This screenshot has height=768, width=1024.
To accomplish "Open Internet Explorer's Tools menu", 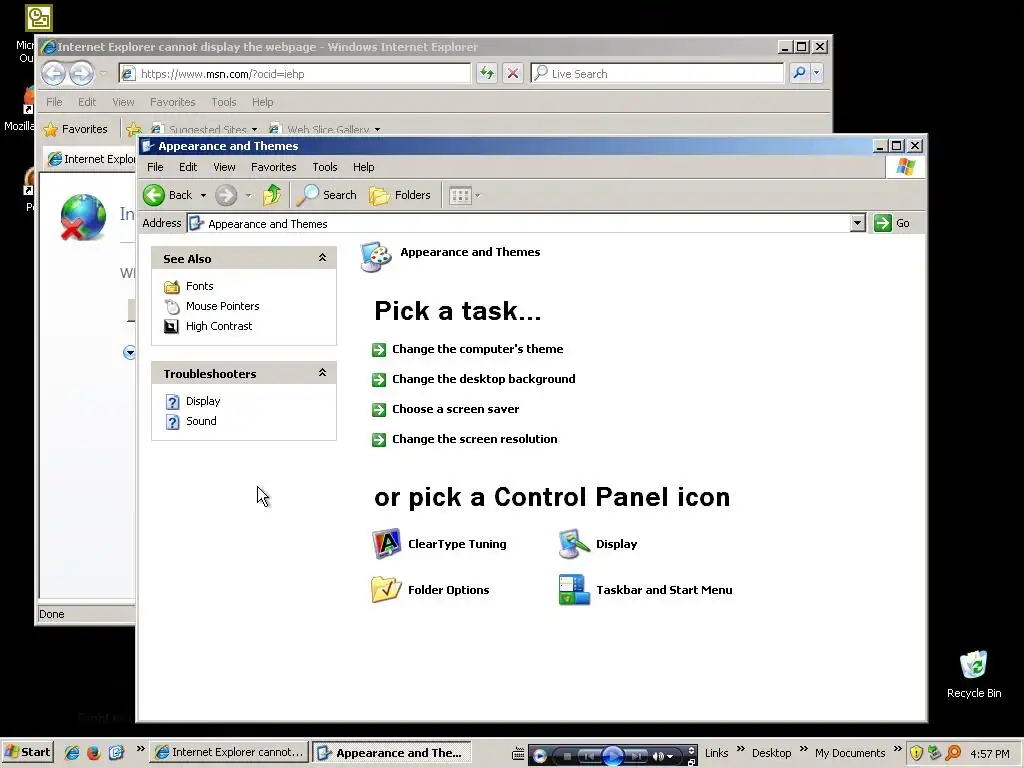I will point(223,102).
